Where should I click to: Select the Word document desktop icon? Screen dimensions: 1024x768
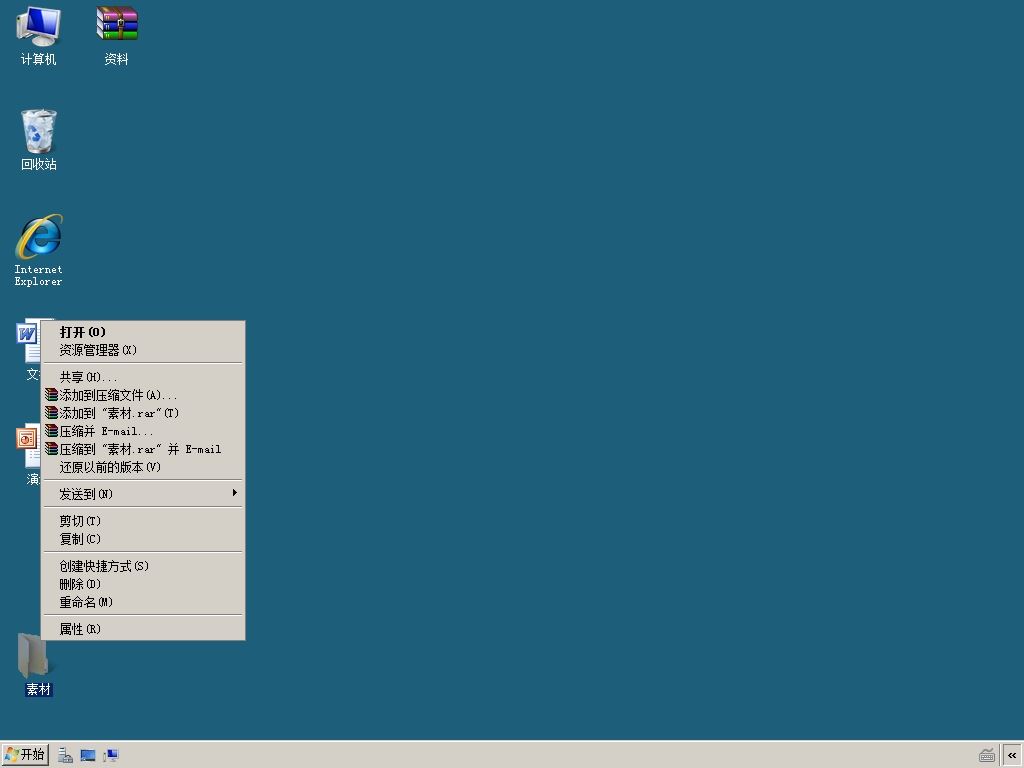(28, 349)
